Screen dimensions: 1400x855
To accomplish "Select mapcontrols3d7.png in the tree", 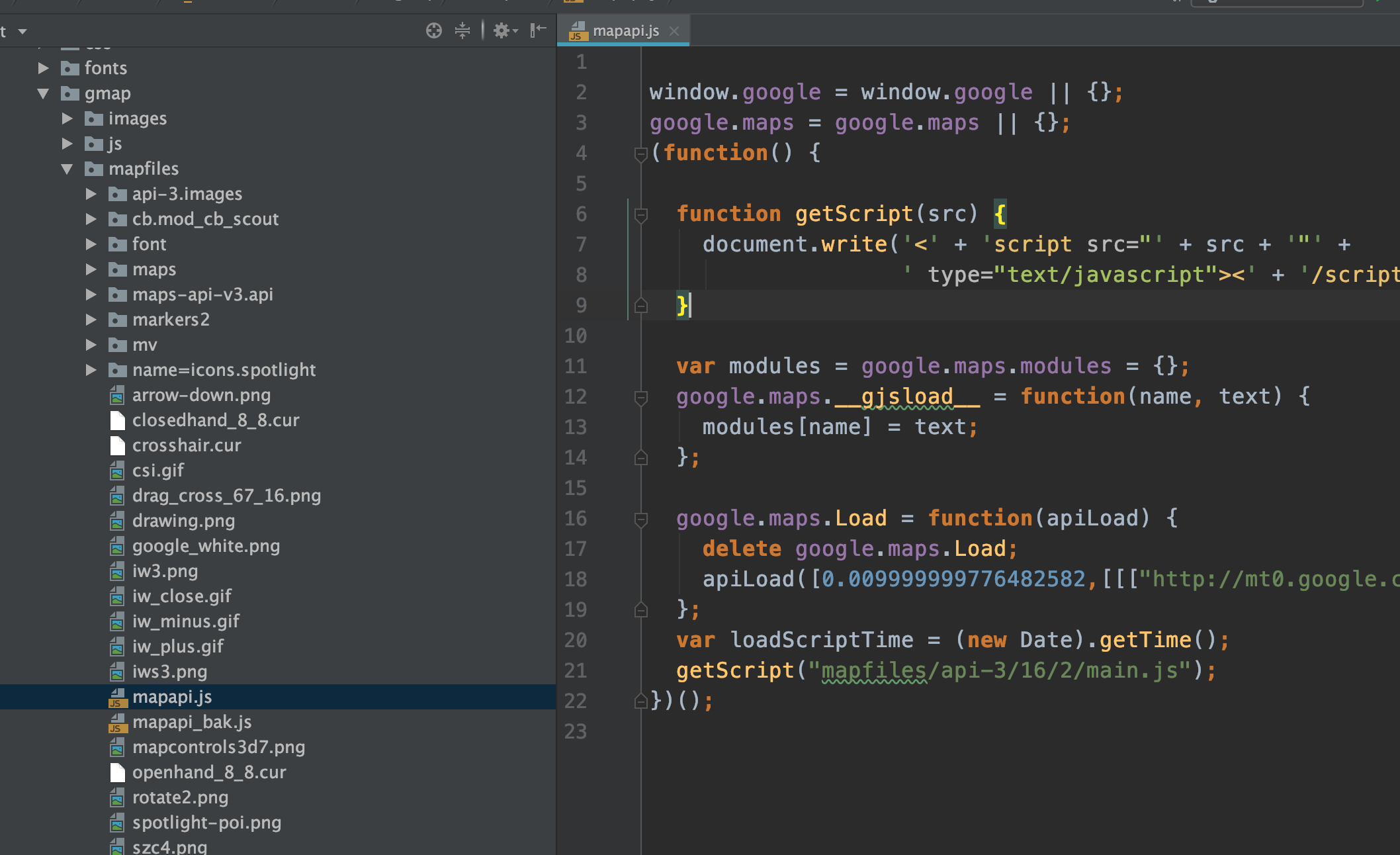I will [218, 747].
